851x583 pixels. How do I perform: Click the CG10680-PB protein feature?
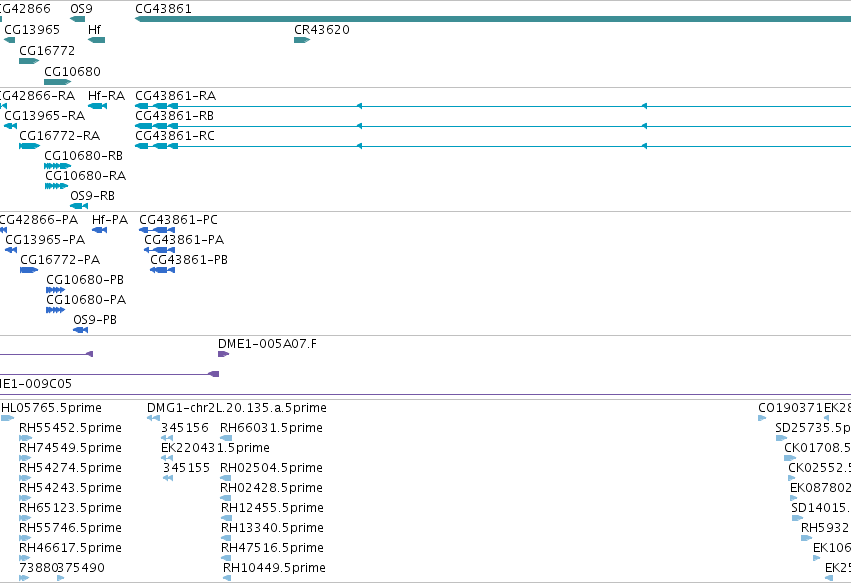tap(55, 290)
